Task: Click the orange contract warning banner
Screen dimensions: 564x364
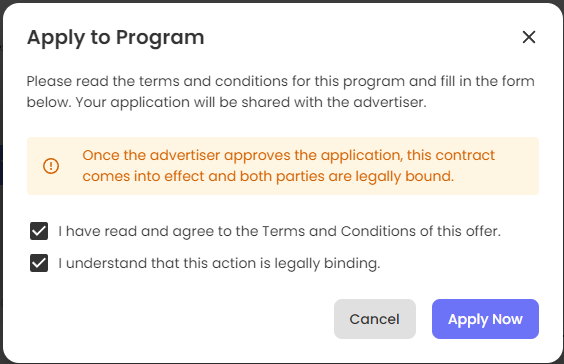Action: coord(283,166)
